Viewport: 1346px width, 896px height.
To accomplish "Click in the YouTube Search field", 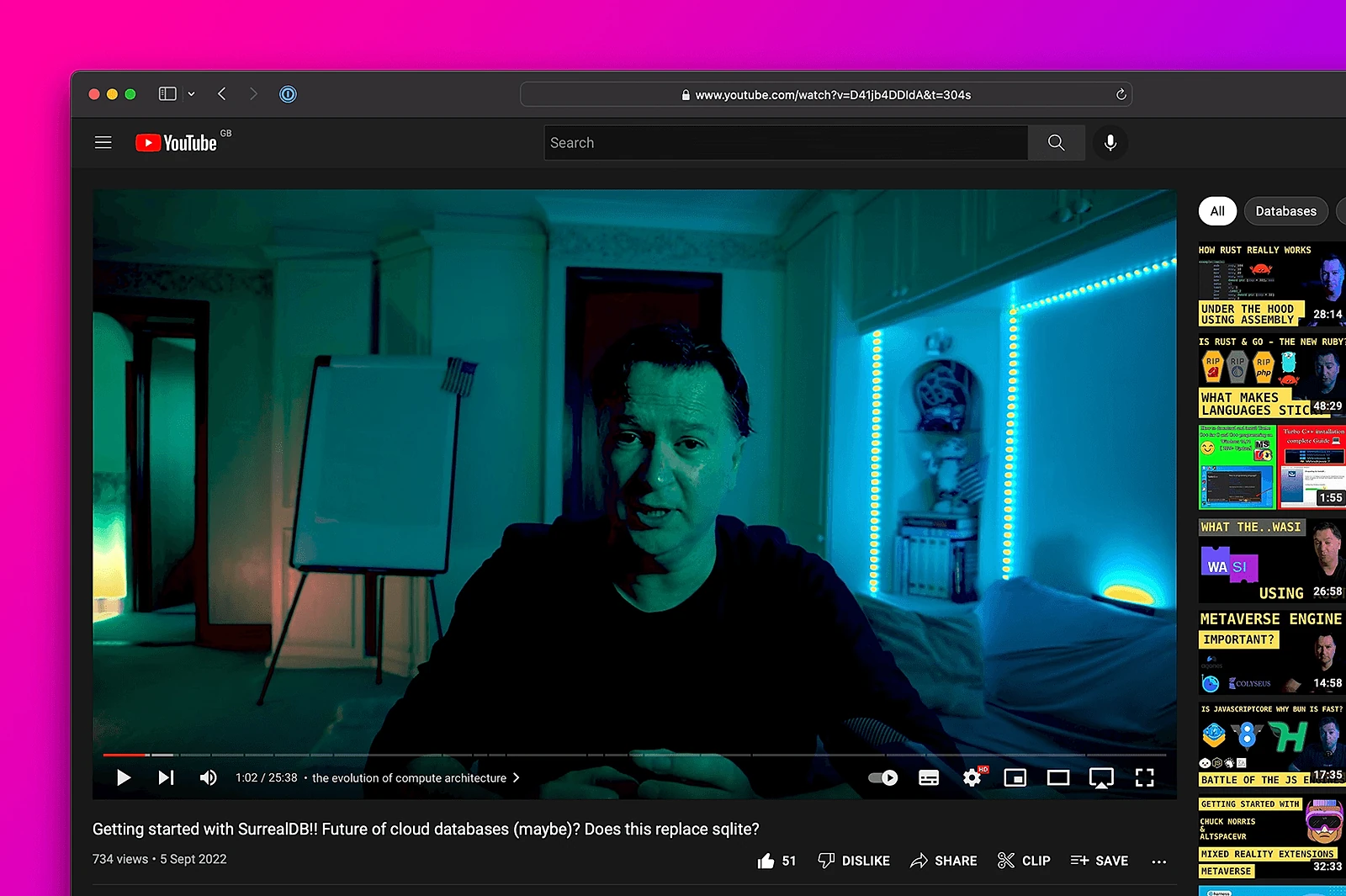I will (x=786, y=143).
